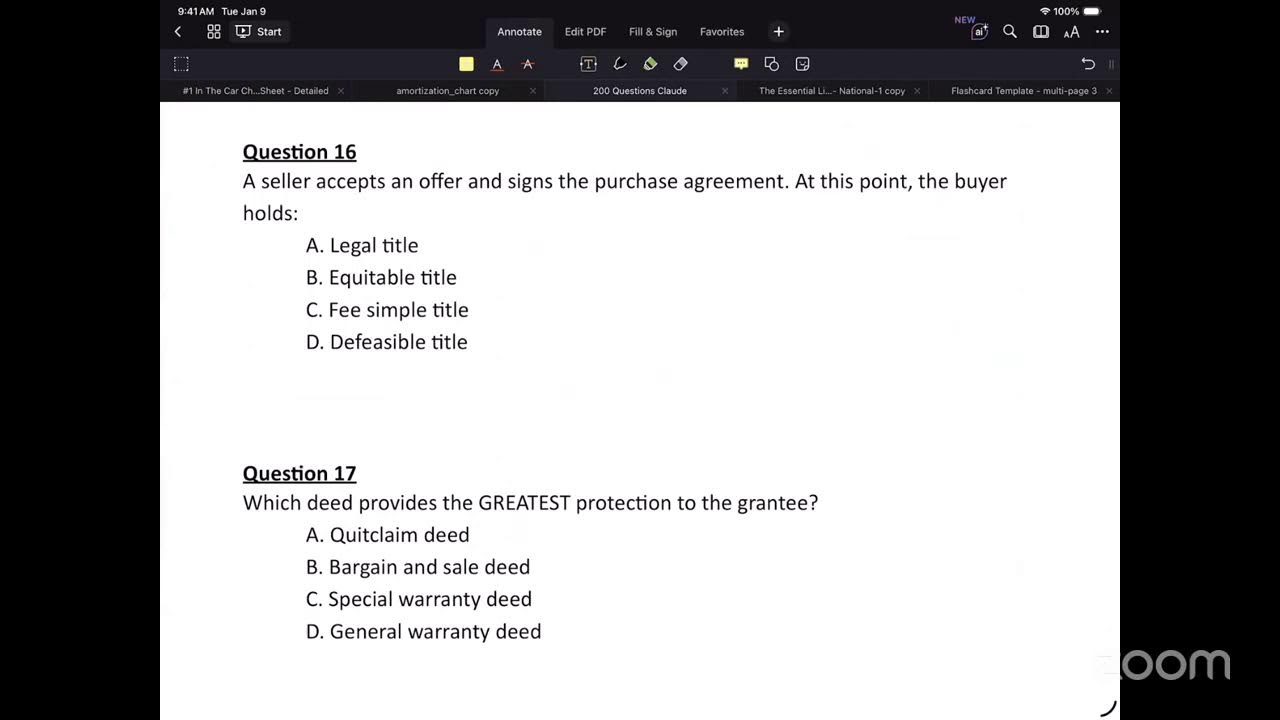This screenshot has height=720, width=1280.
Task: Tap the back chevron arrow
Action: [x=178, y=32]
